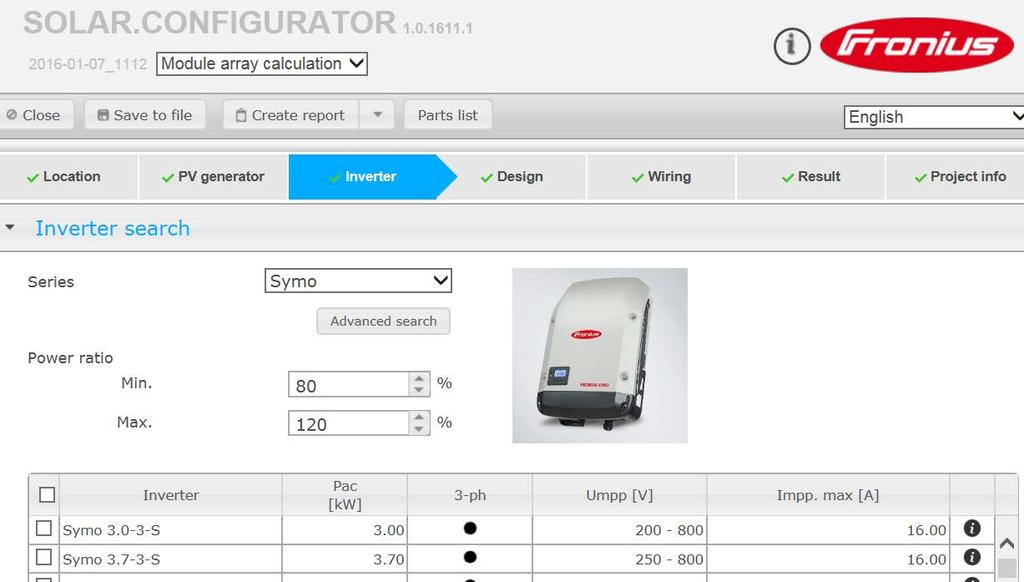Screen dimensions: 1024x582
Task: Click the project name 2016-01-07_1112
Action: 88,64
